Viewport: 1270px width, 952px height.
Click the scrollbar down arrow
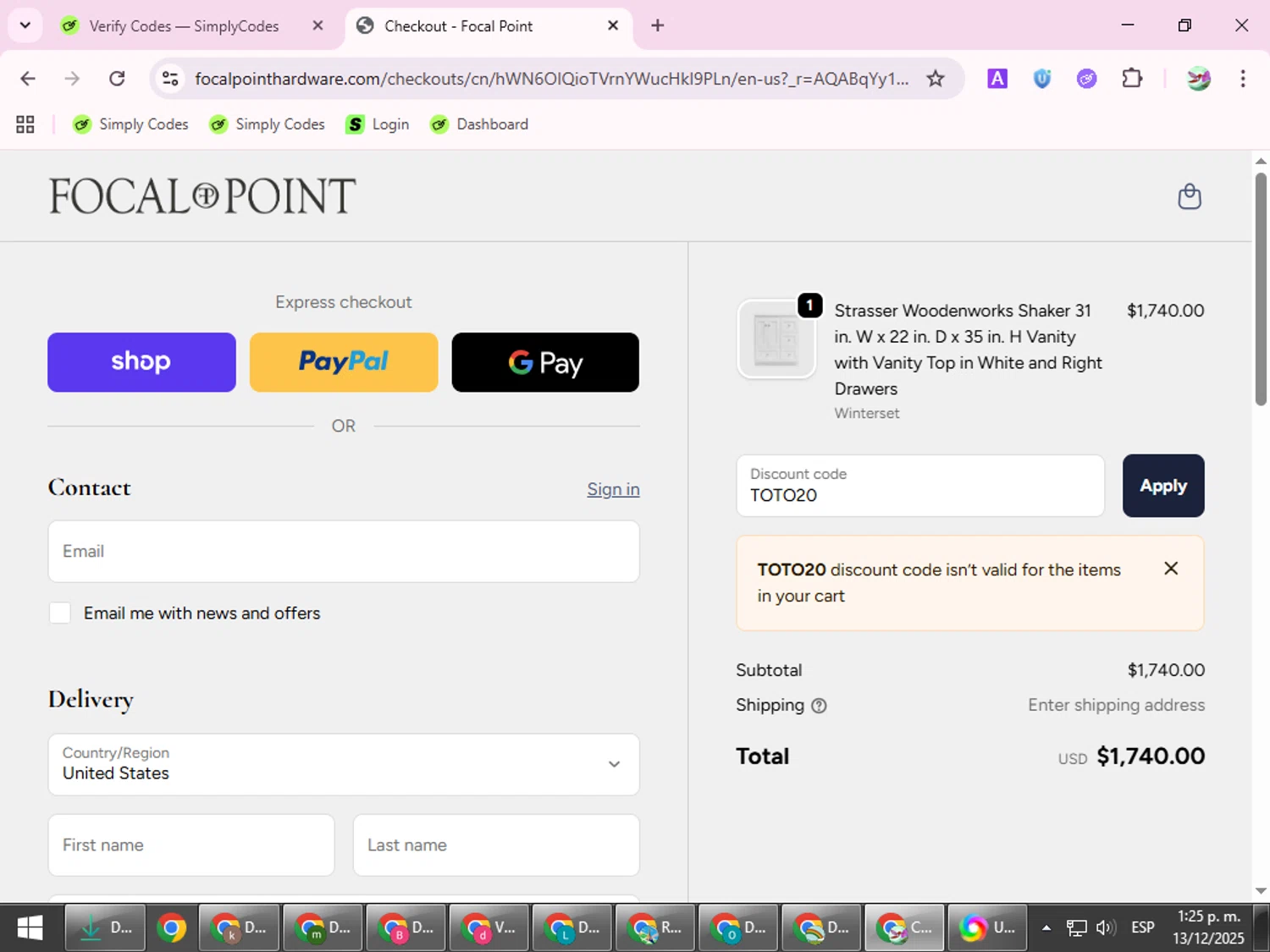[1261, 890]
